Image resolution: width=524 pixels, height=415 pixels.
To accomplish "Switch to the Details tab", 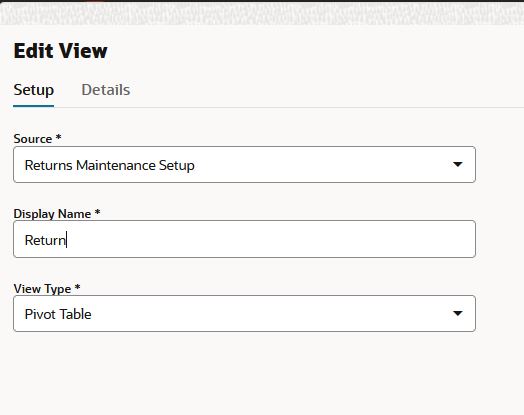I will (106, 90).
